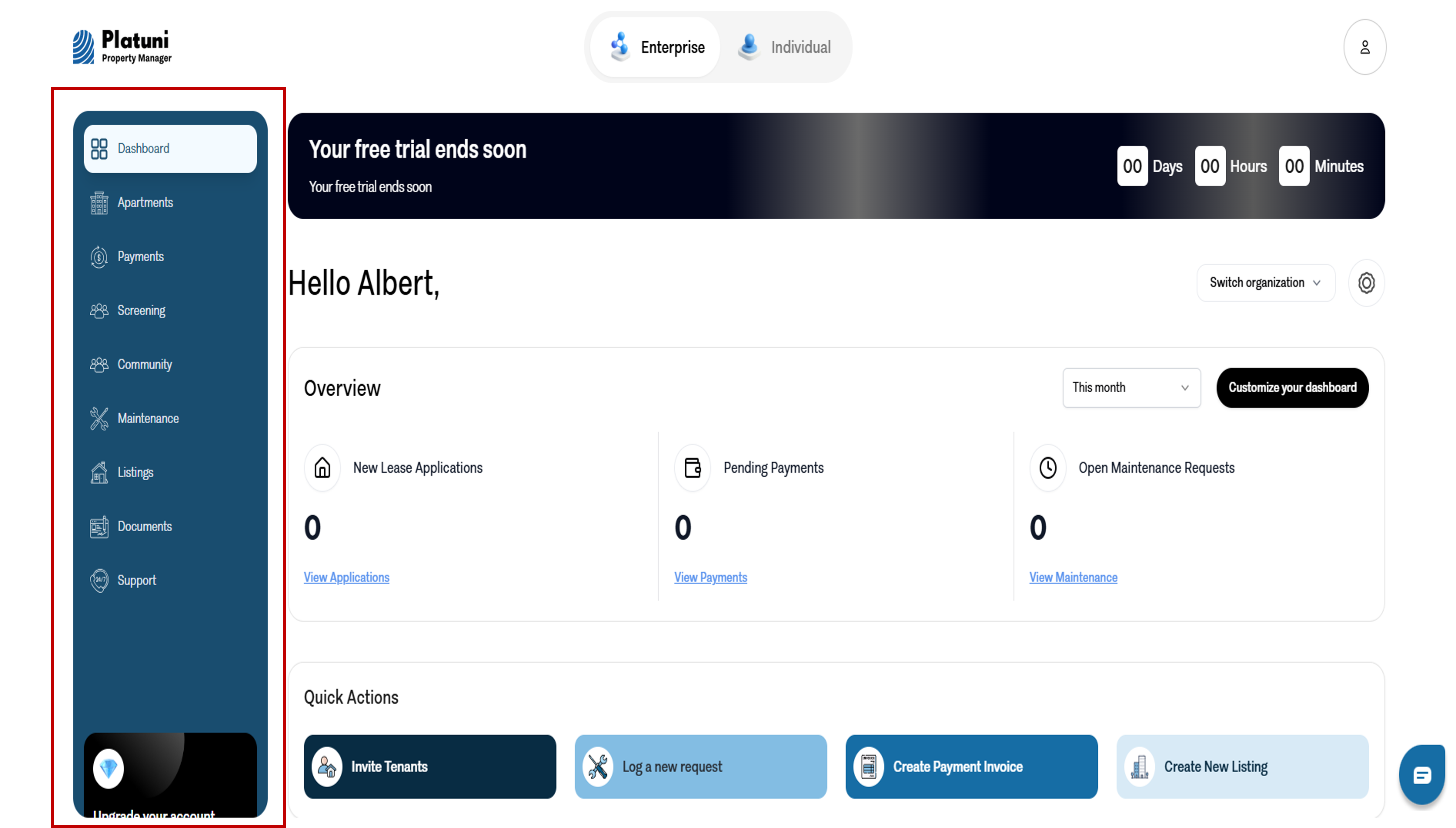Click Log a new request button
The width and height of the screenshot is (1456, 828).
click(701, 766)
